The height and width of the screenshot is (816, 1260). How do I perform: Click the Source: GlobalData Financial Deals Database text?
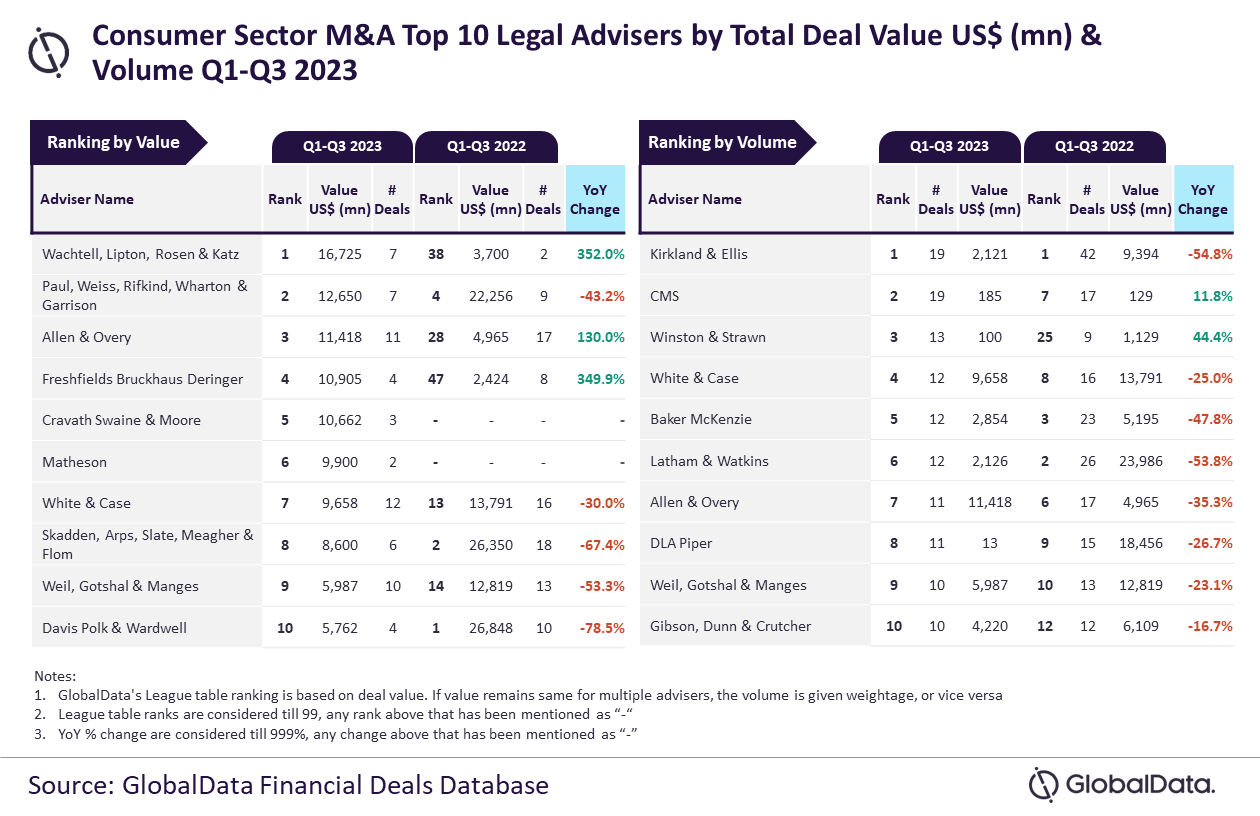click(x=288, y=784)
